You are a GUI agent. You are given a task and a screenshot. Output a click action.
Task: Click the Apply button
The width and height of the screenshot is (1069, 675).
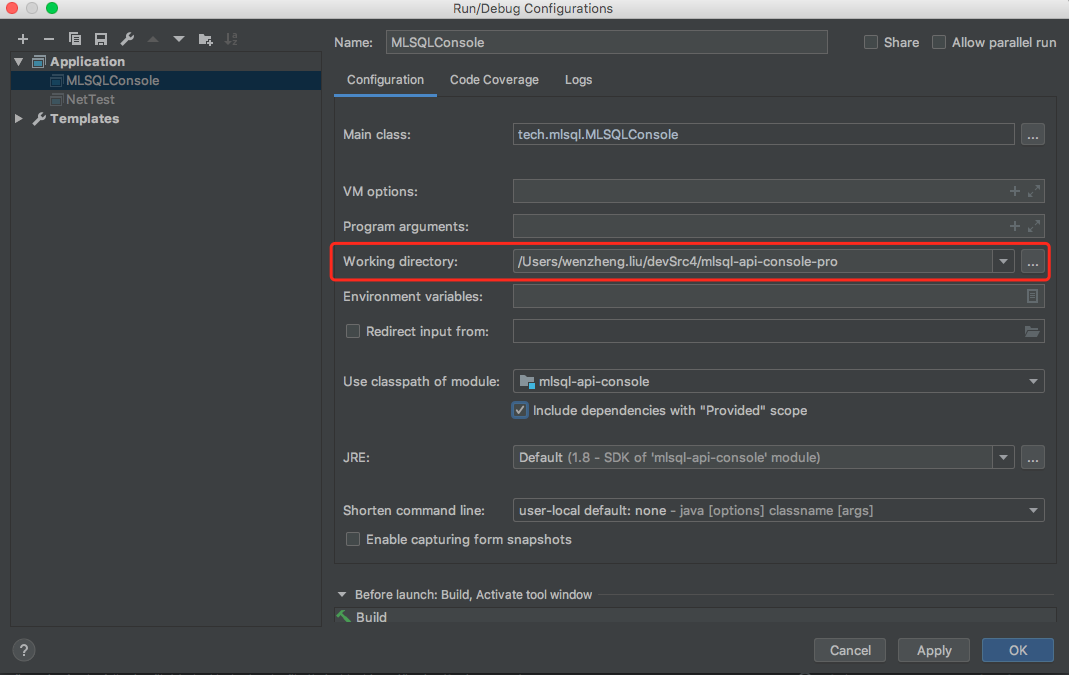pyautogui.click(x=934, y=650)
